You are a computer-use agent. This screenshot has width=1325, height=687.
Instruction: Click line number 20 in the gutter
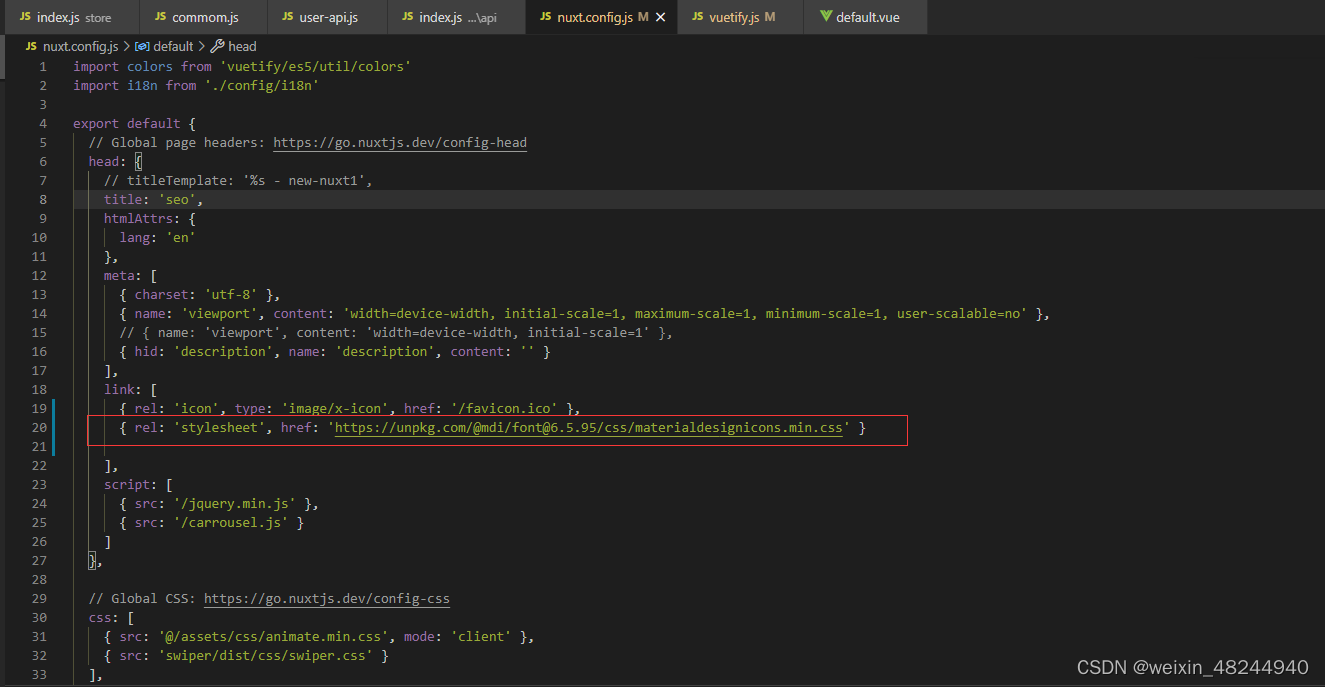point(39,427)
